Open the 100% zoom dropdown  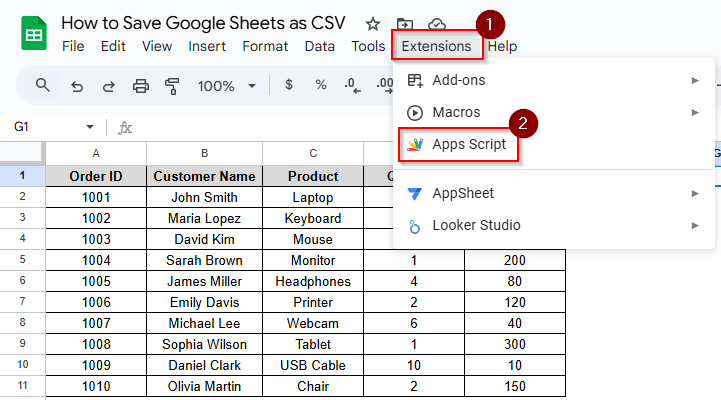227,86
